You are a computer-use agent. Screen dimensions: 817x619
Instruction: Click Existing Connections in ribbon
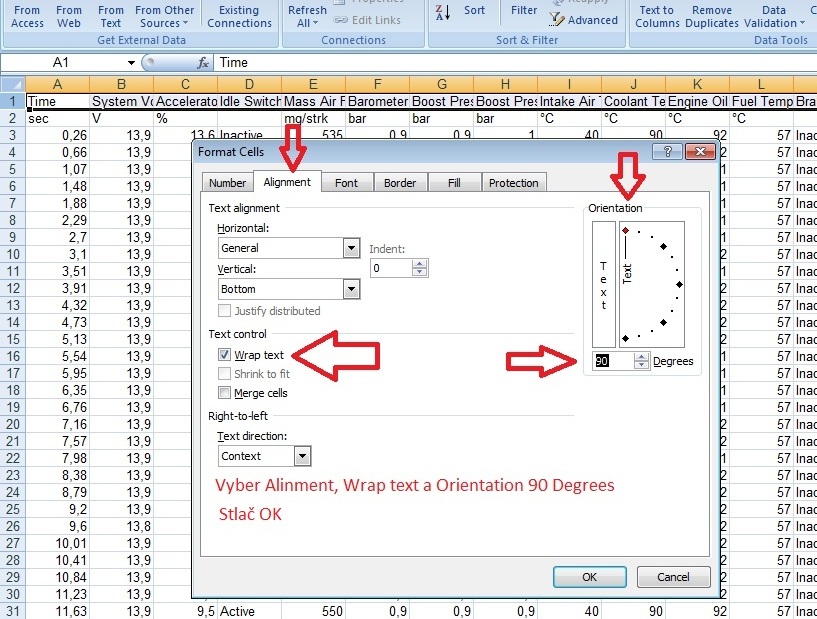[x=239, y=16]
